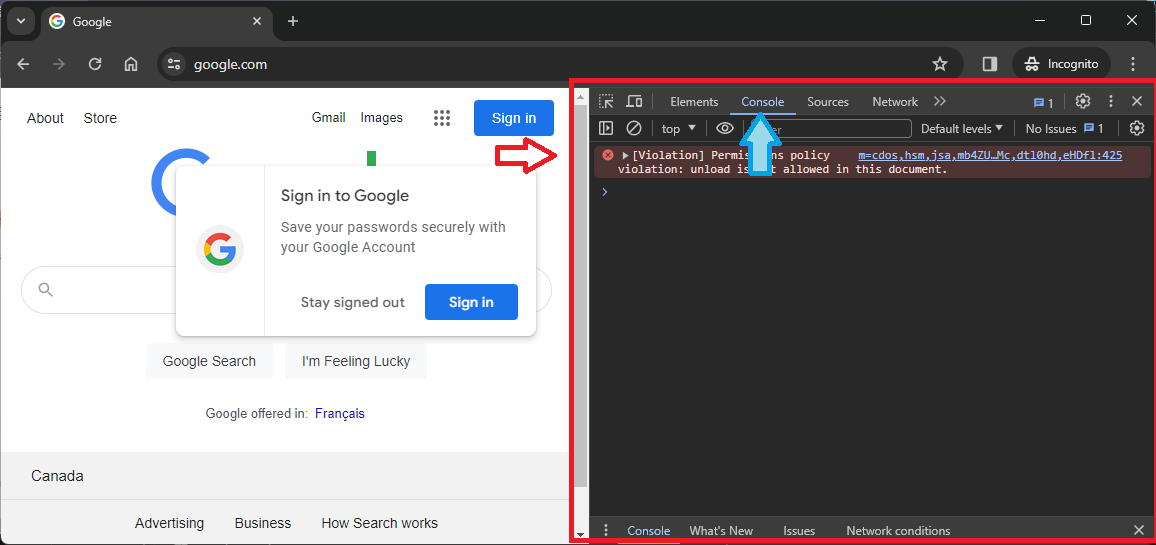Switch language to Français
This screenshot has height=545, width=1156.
click(x=340, y=414)
